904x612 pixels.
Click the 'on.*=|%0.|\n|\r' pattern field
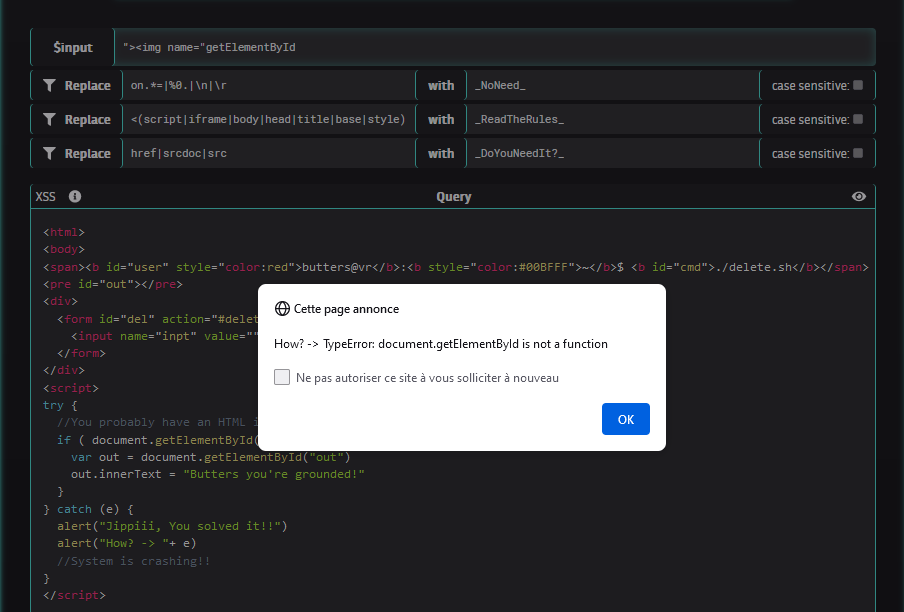[x=268, y=86]
